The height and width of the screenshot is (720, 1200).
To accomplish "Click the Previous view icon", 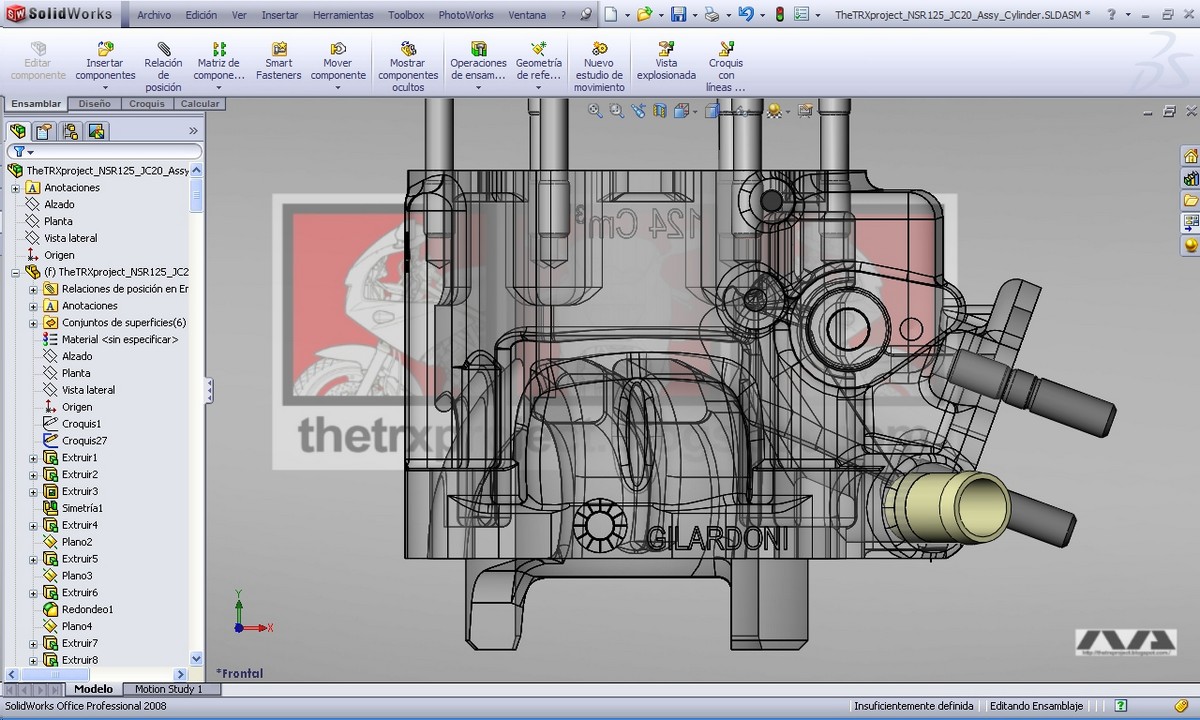I will coord(640,111).
